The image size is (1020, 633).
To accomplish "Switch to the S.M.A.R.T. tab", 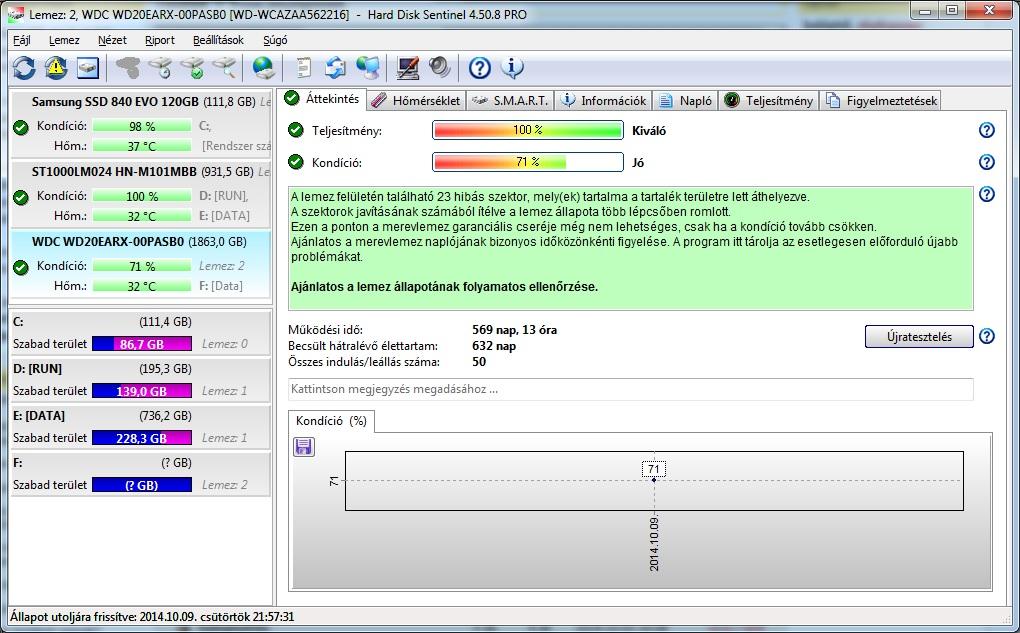I will pyautogui.click(x=510, y=101).
